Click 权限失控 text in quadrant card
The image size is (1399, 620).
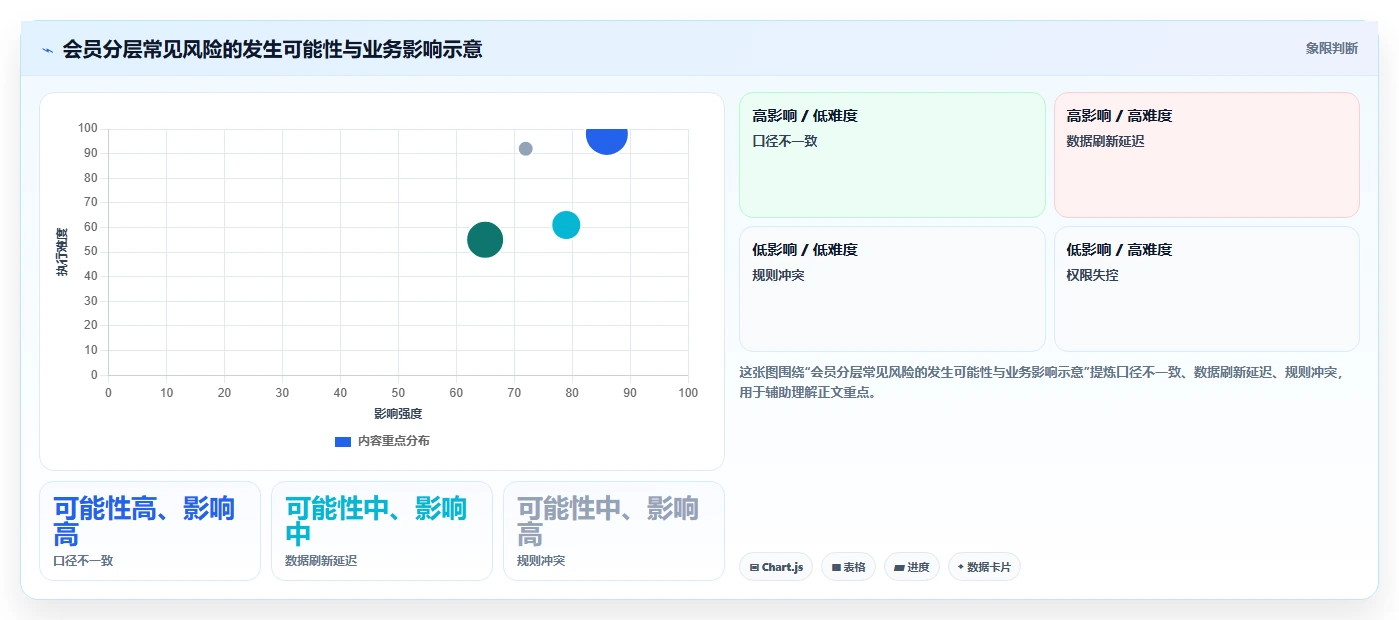(x=1093, y=275)
